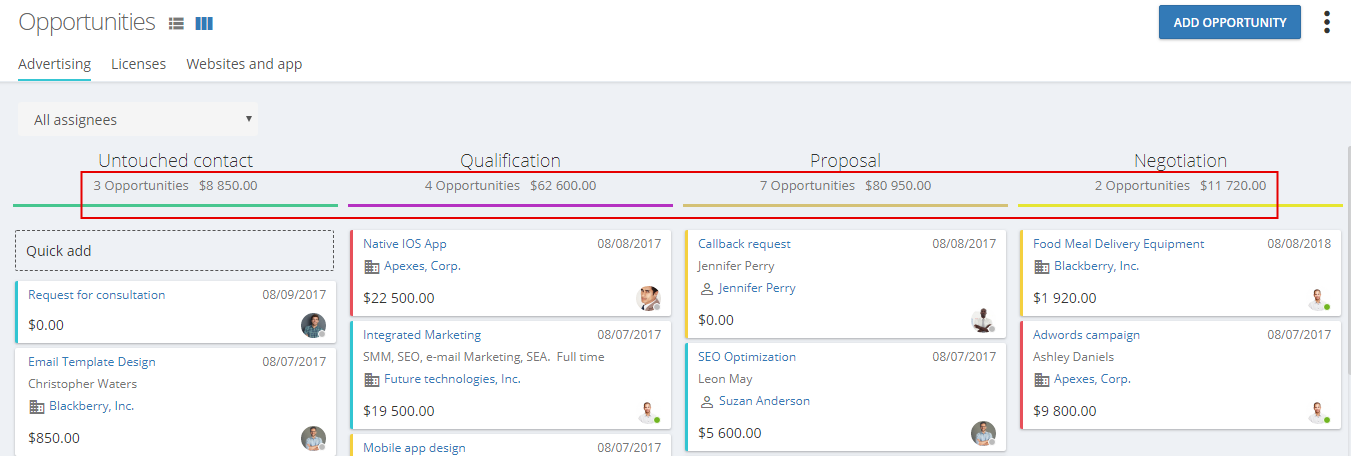Viewport: 1351px width, 456px height.
Task: Switch to kanban board view icon
Action: [204, 23]
